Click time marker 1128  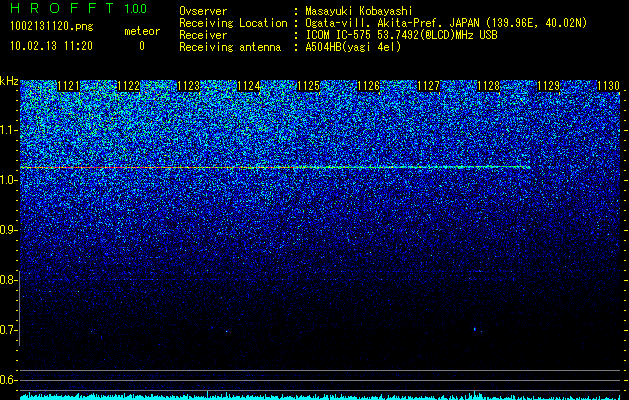[489, 86]
